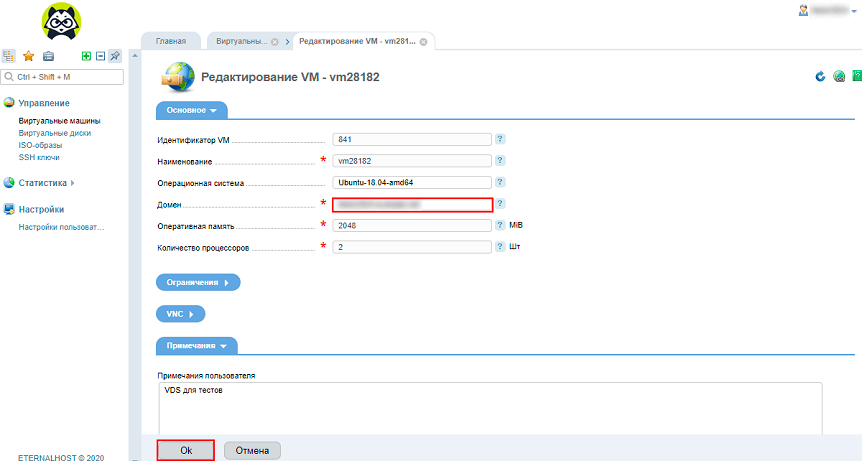Collapse all menu sections with the minus icon
This screenshot has width=862, height=461.
pos(101,57)
